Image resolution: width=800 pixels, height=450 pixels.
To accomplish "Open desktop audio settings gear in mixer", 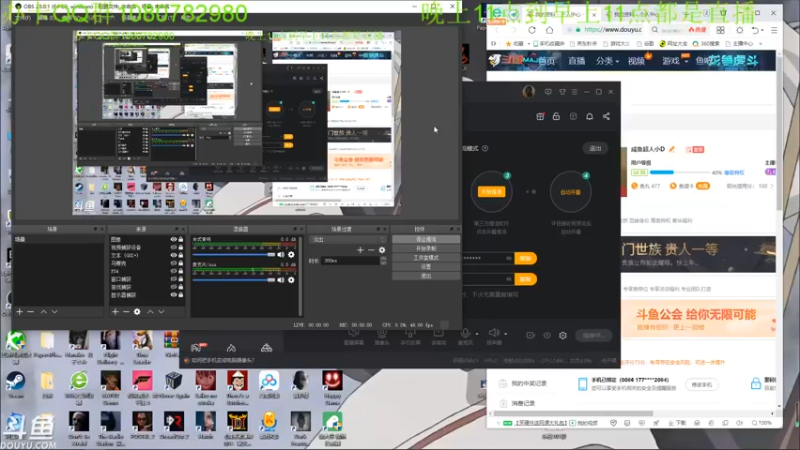I will click(x=291, y=255).
